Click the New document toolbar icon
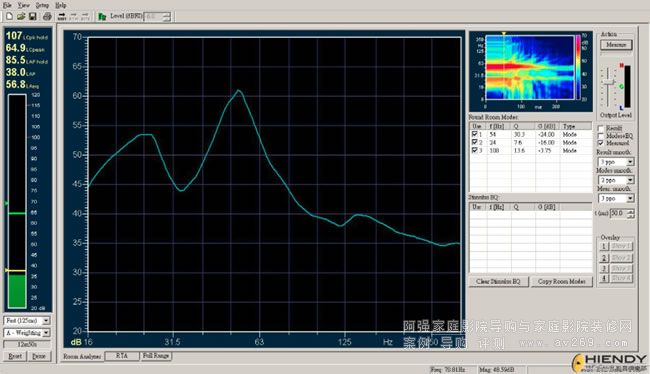This screenshot has height=374, width=650. point(9,16)
